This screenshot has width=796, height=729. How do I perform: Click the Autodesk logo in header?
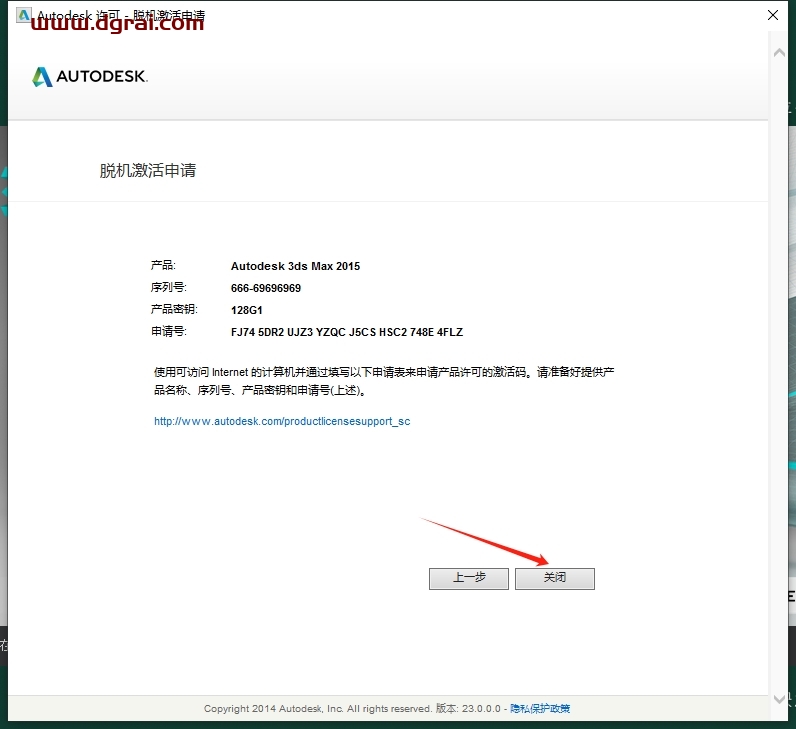[90, 77]
